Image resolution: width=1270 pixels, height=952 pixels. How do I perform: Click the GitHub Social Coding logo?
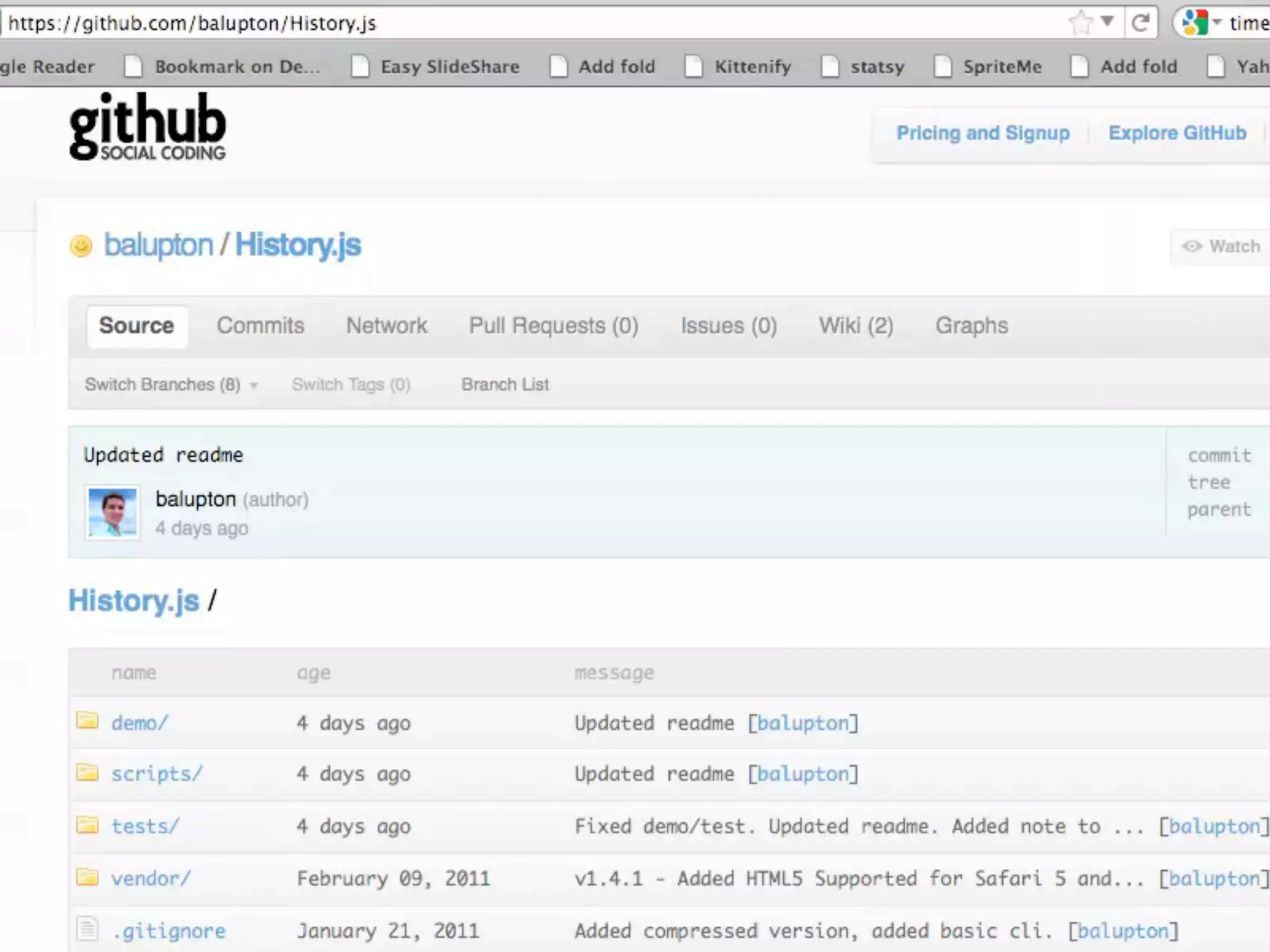click(148, 126)
